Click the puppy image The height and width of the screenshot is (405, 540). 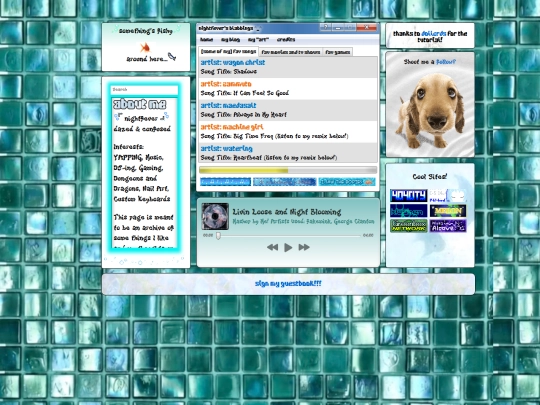point(430,110)
